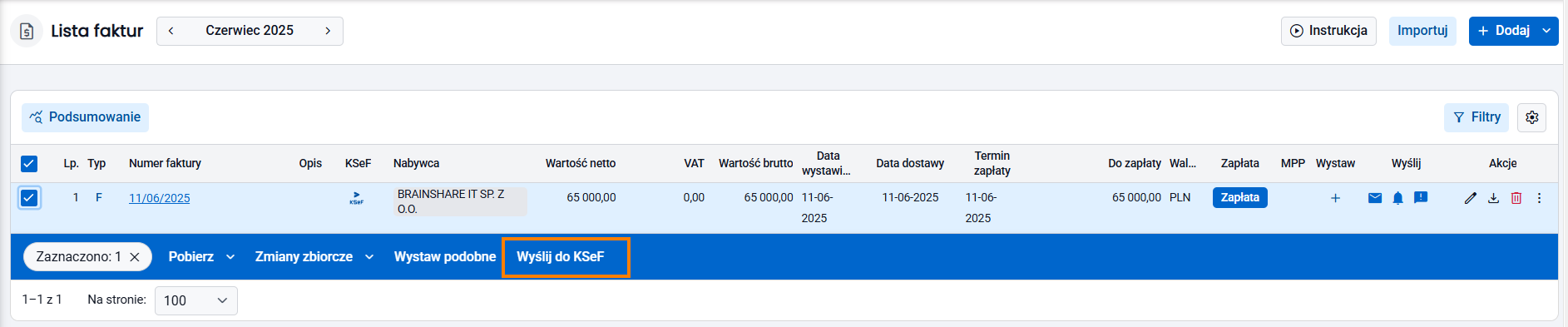The height and width of the screenshot is (327, 1568).
Task: Click the plus icon in Wystaw column
Action: (x=1335, y=198)
